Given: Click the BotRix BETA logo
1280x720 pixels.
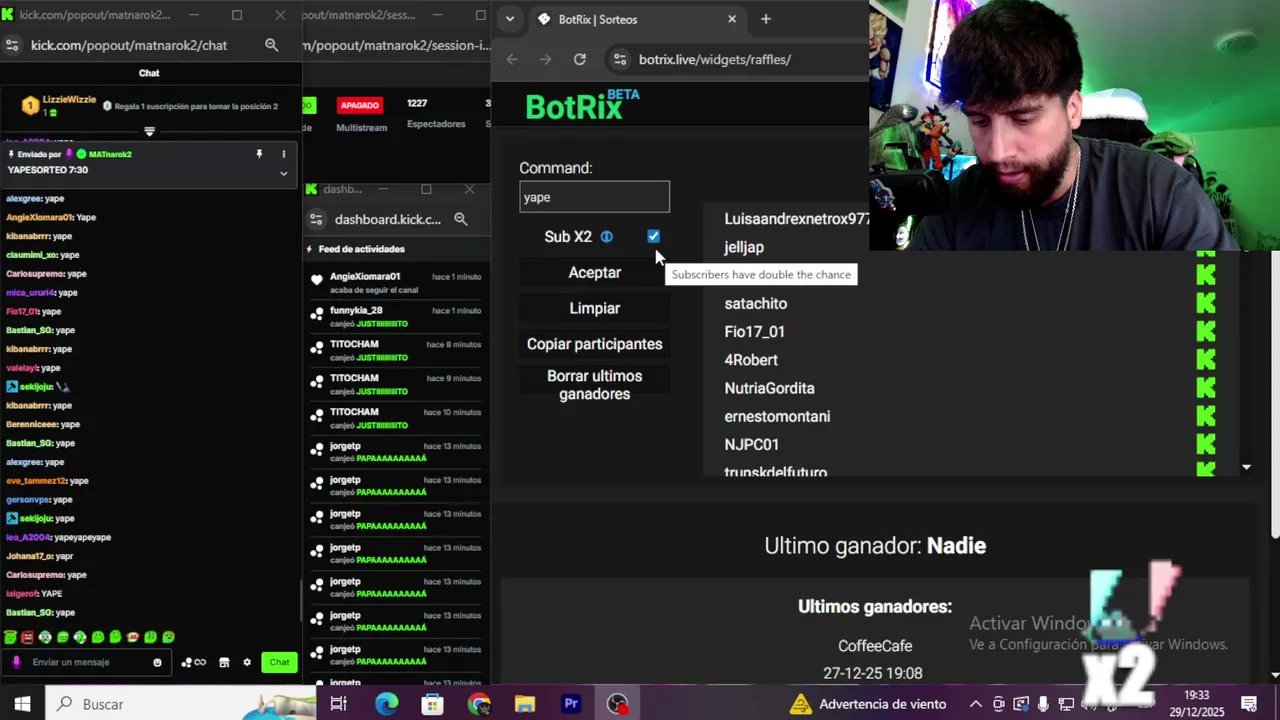Looking at the screenshot, I should tap(582, 105).
